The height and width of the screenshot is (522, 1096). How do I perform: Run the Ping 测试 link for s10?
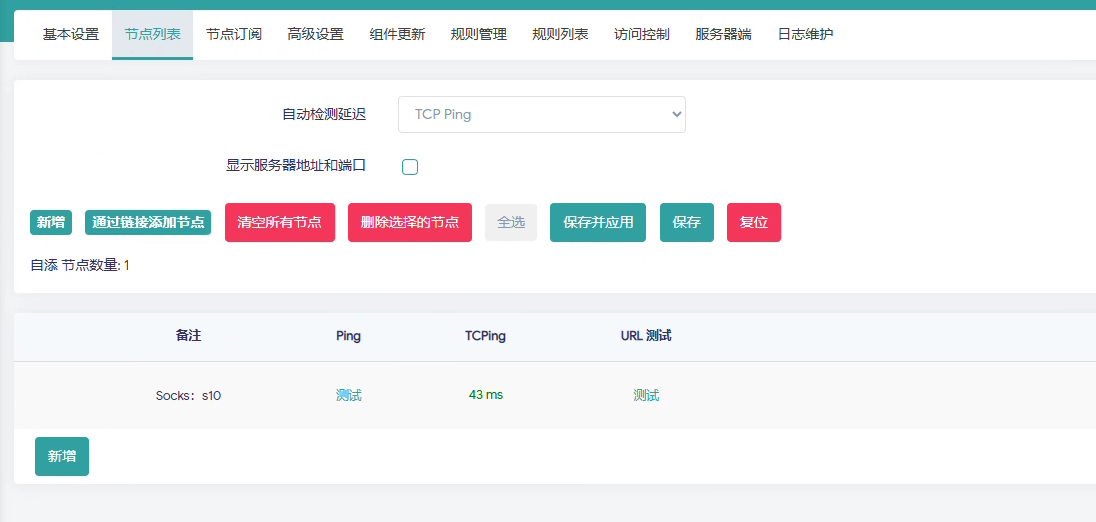(x=348, y=395)
